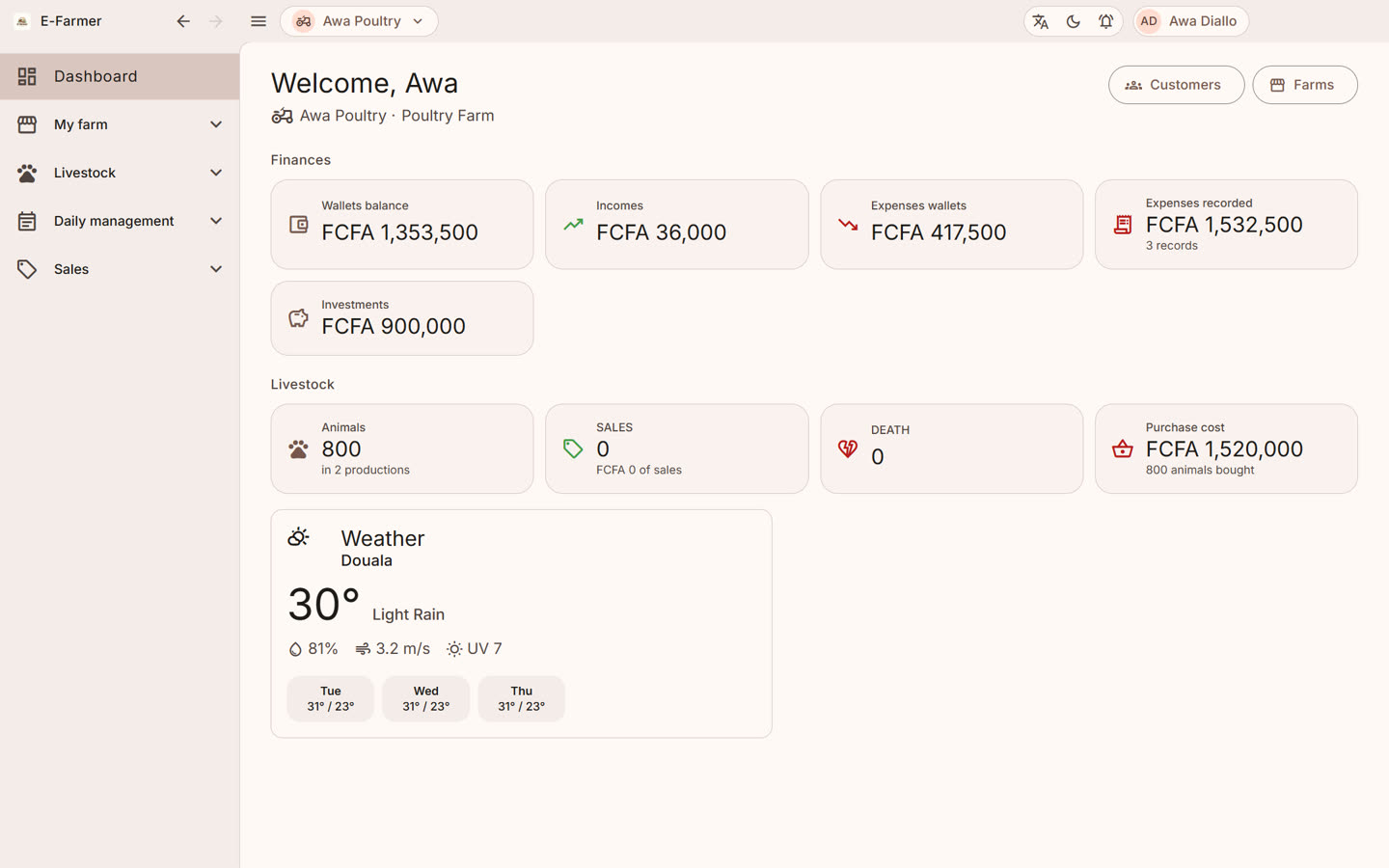Click the 800 animals bought text
Image resolution: width=1389 pixels, height=868 pixels.
(1199, 471)
